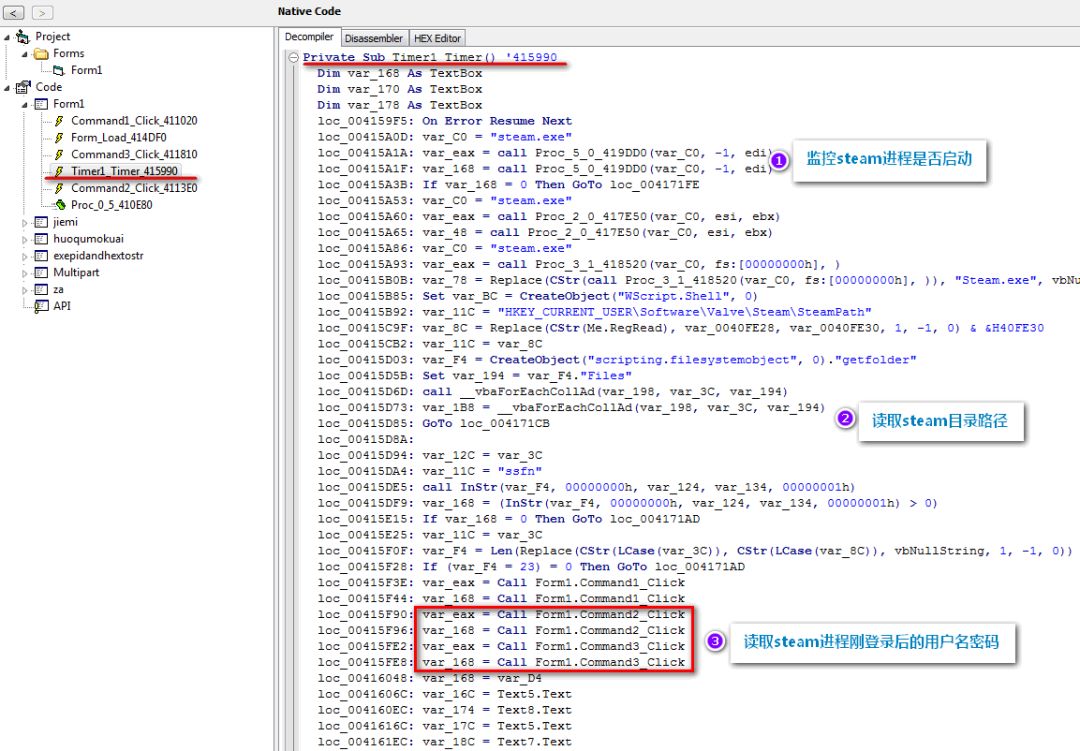Image resolution: width=1080 pixels, height=751 pixels.
Task: Click the Timer1_Timer_415990 event icon
Action: pos(59,171)
